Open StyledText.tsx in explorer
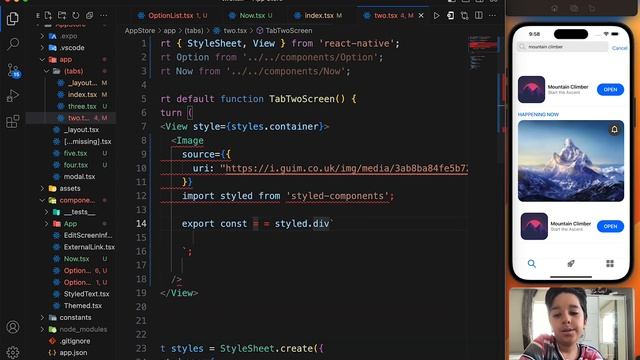Image resolution: width=640 pixels, height=360 pixels. tap(86, 294)
